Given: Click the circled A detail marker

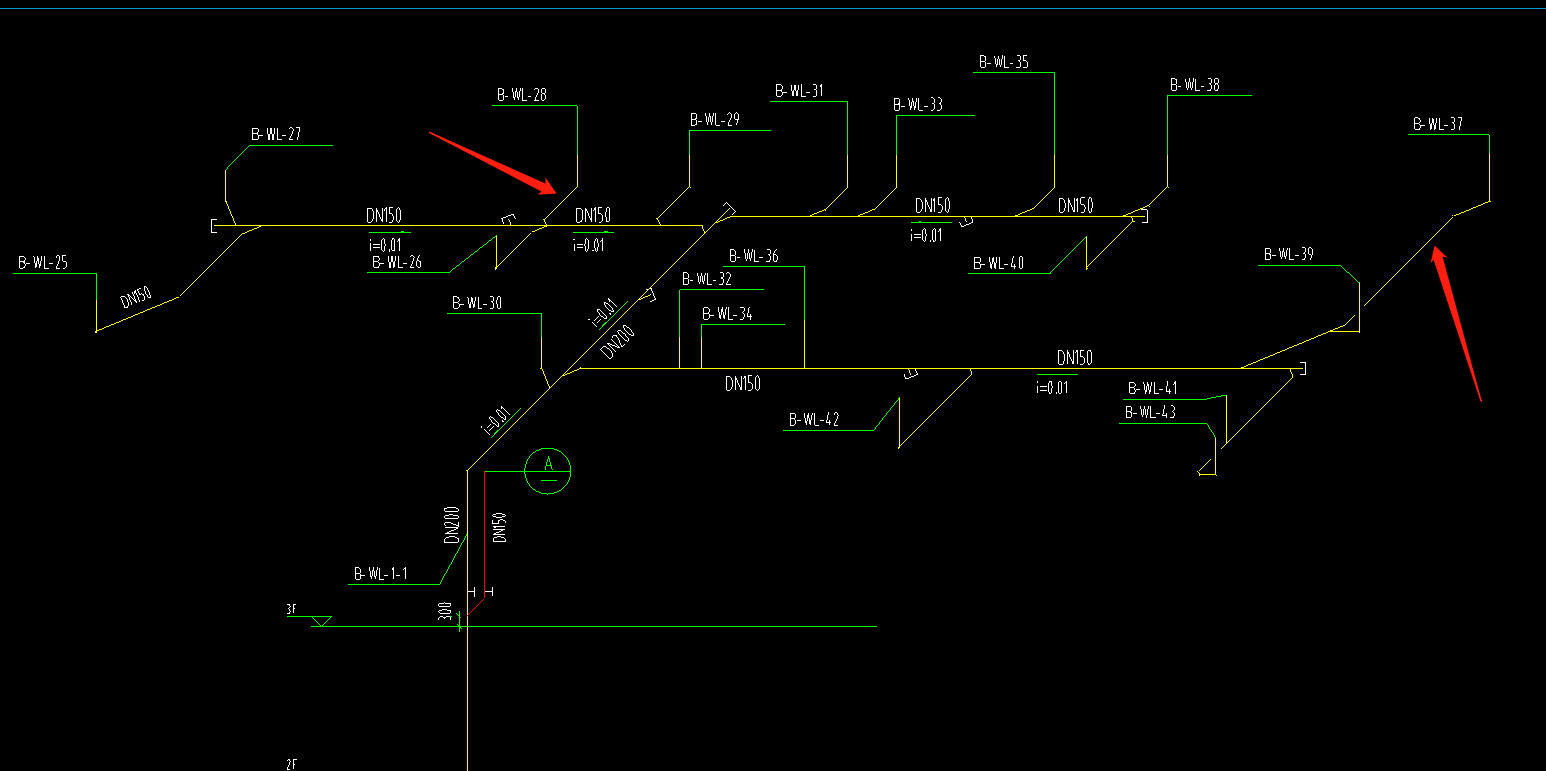Looking at the screenshot, I should click(548, 470).
